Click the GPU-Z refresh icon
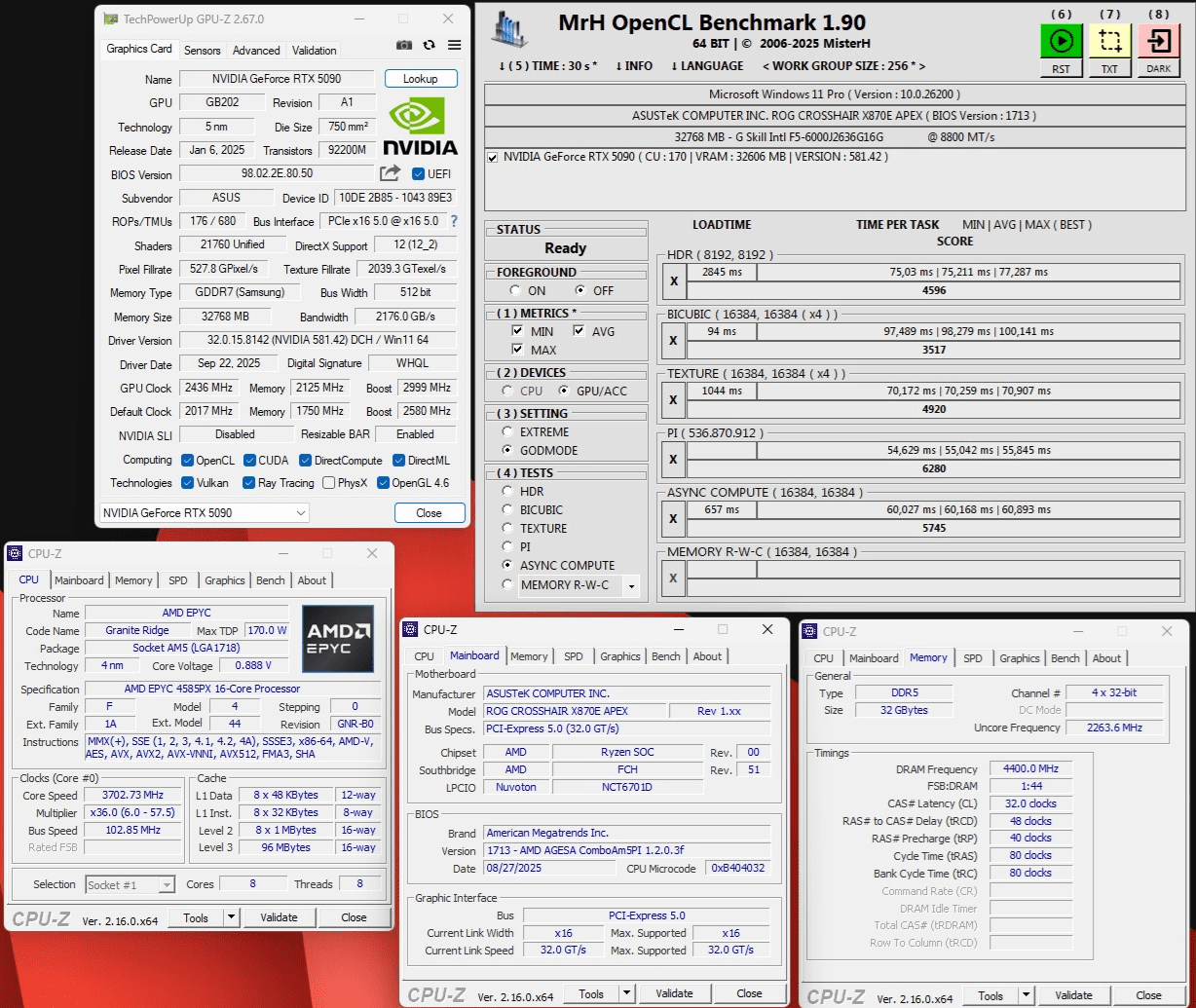This screenshot has width=1196, height=1008. (x=430, y=46)
